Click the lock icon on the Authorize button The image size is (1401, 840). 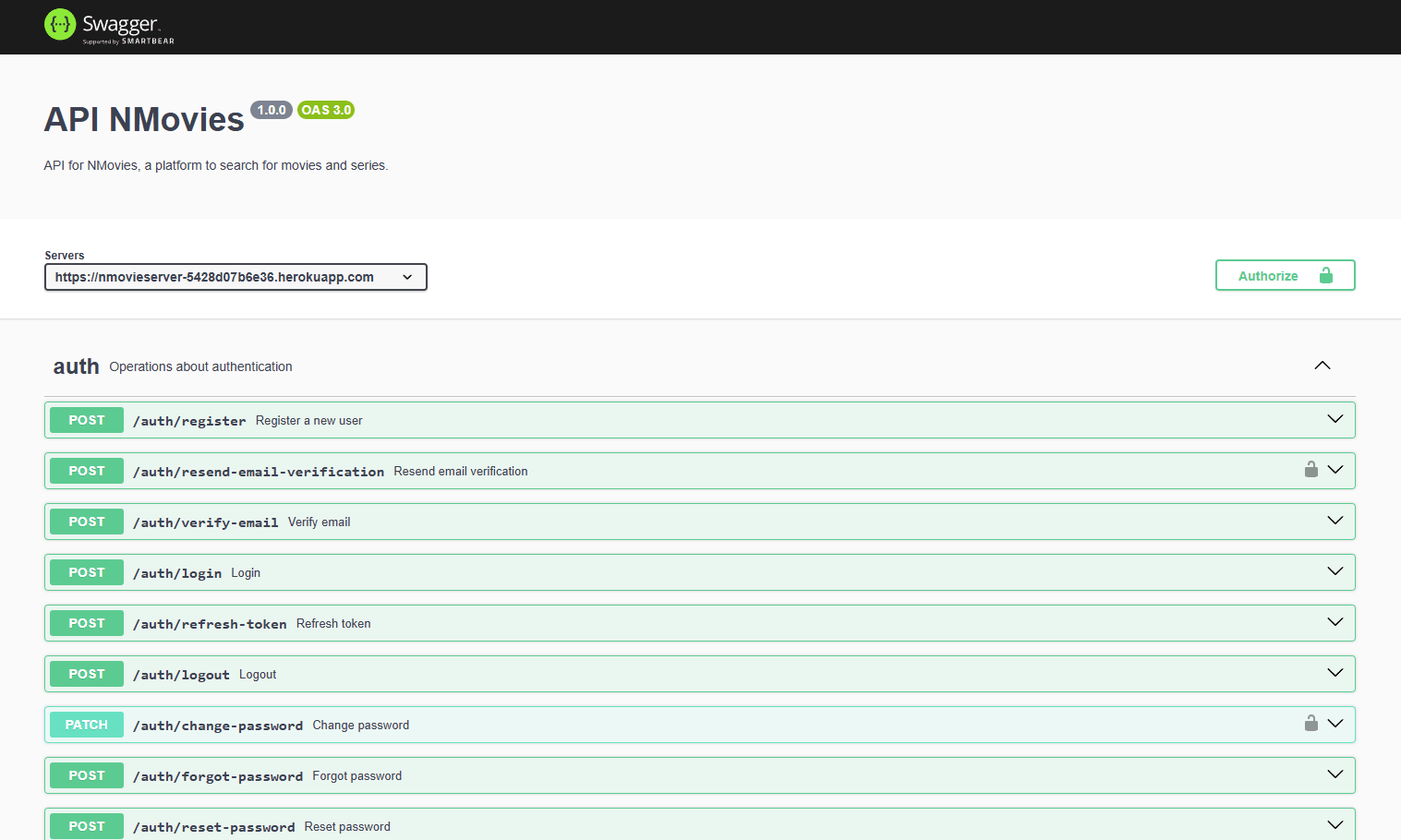tap(1327, 275)
